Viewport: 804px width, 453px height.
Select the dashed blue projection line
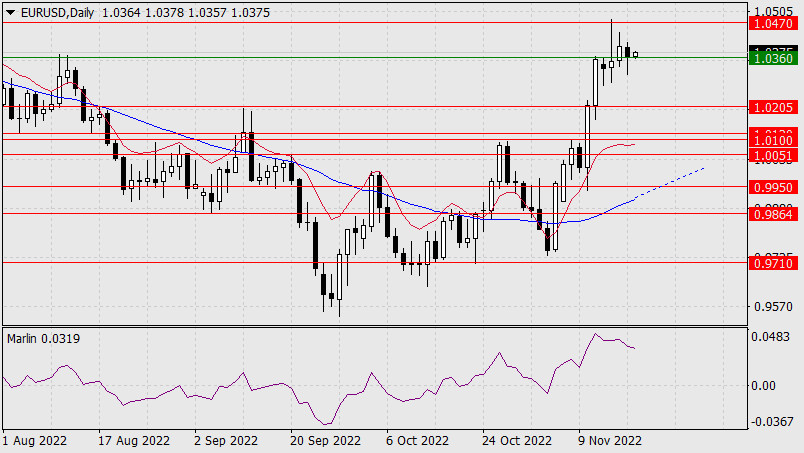click(670, 183)
